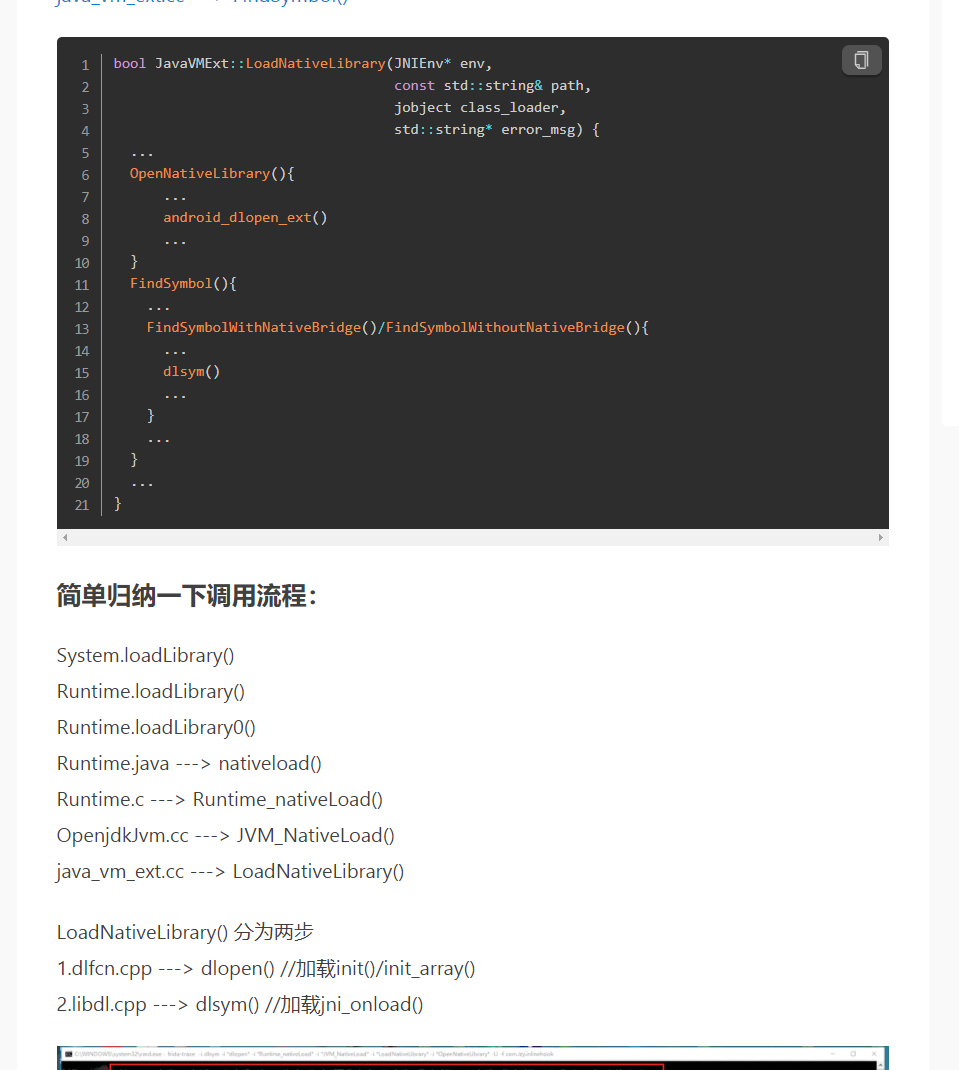Click OpenNativeLibrary on code line 6
The height and width of the screenshot is (1070, 959).
[200, 173]
